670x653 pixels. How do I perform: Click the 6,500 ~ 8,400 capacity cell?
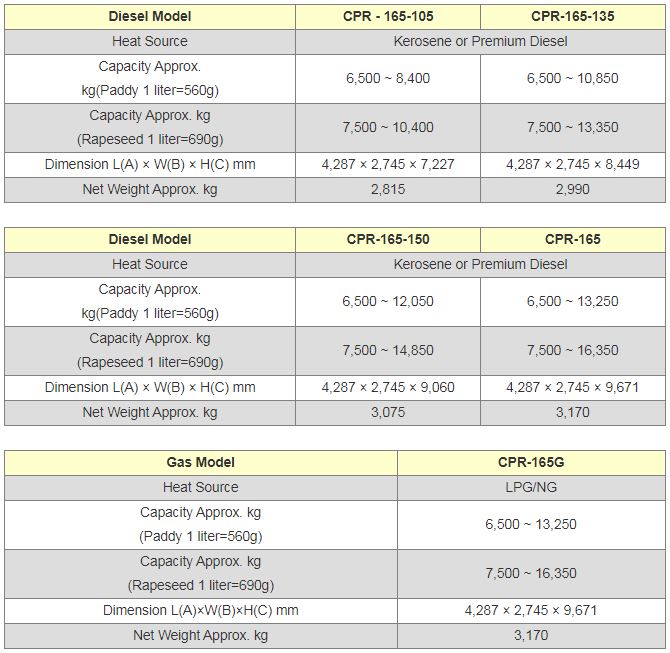tap(387, 78)
